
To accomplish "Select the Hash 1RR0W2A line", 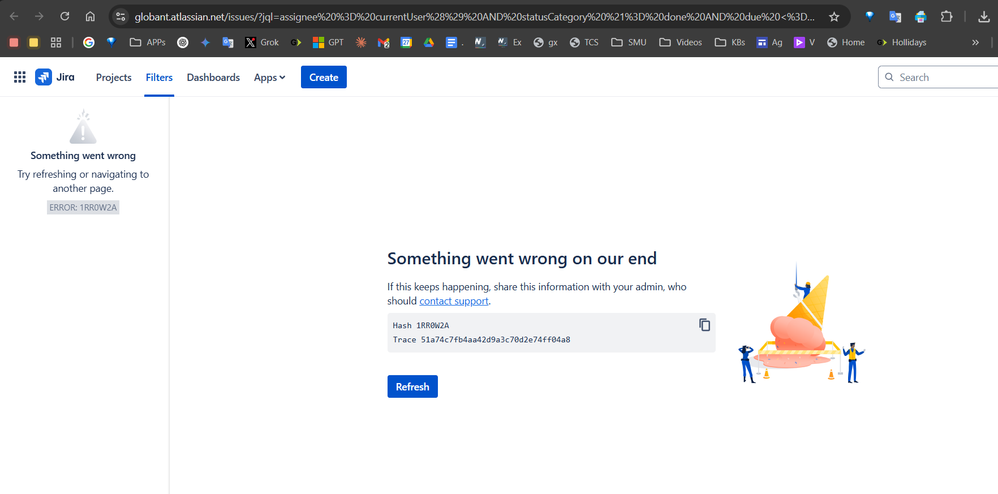I will coord(421,325).
